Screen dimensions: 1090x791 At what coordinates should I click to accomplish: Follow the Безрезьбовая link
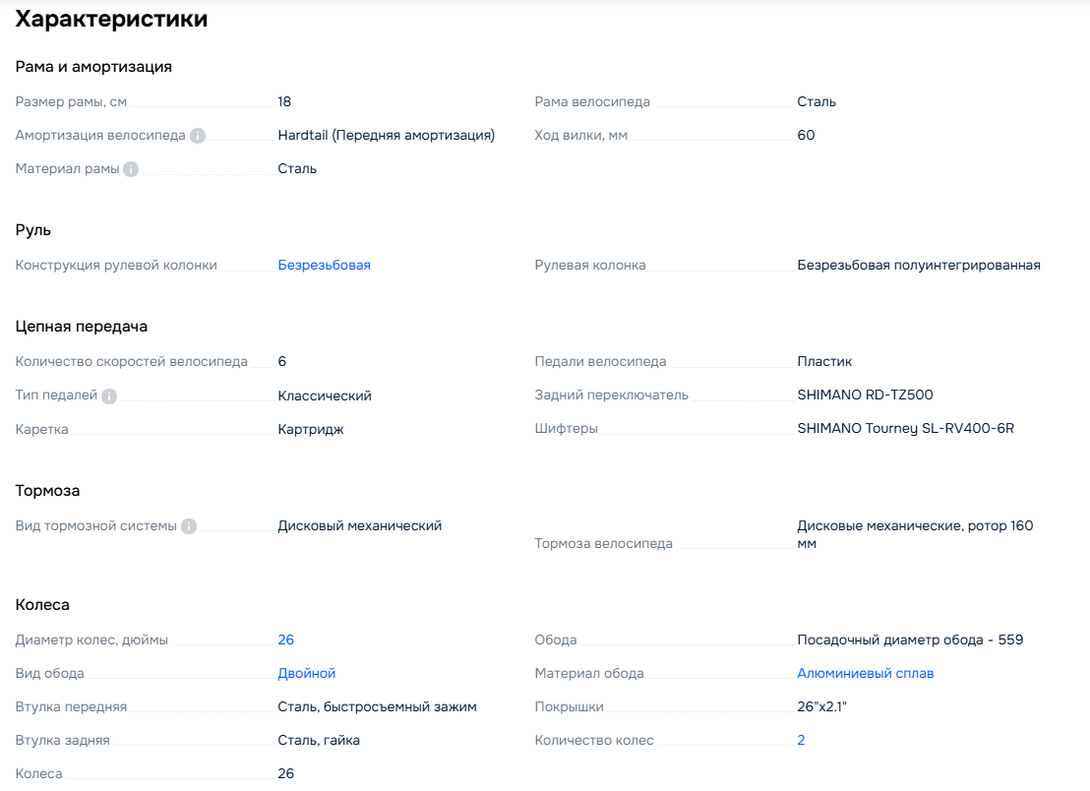click(324, 265)
